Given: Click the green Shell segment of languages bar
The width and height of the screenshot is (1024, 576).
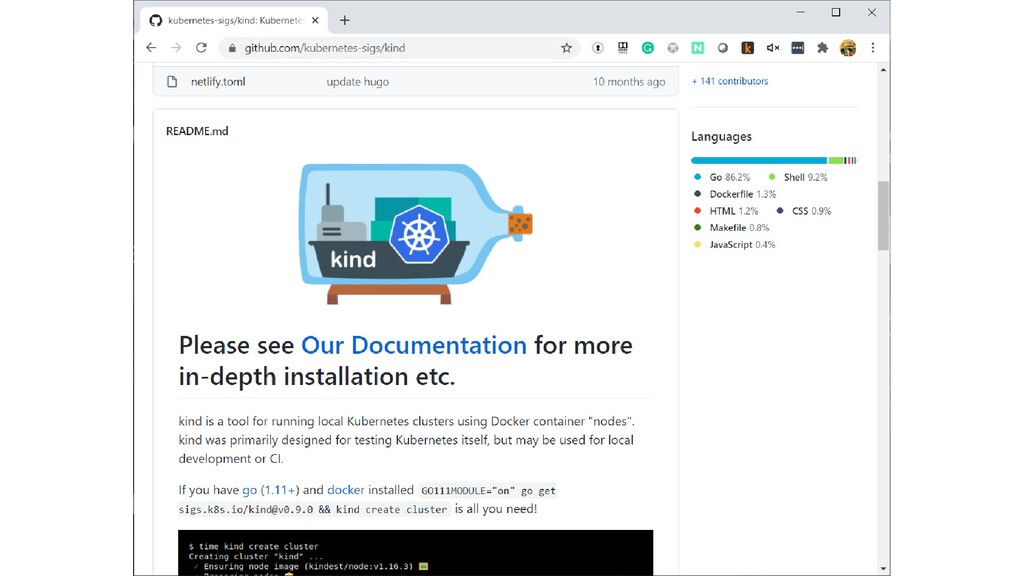Looking at the screenshot, I should click(x=835, y=160).
